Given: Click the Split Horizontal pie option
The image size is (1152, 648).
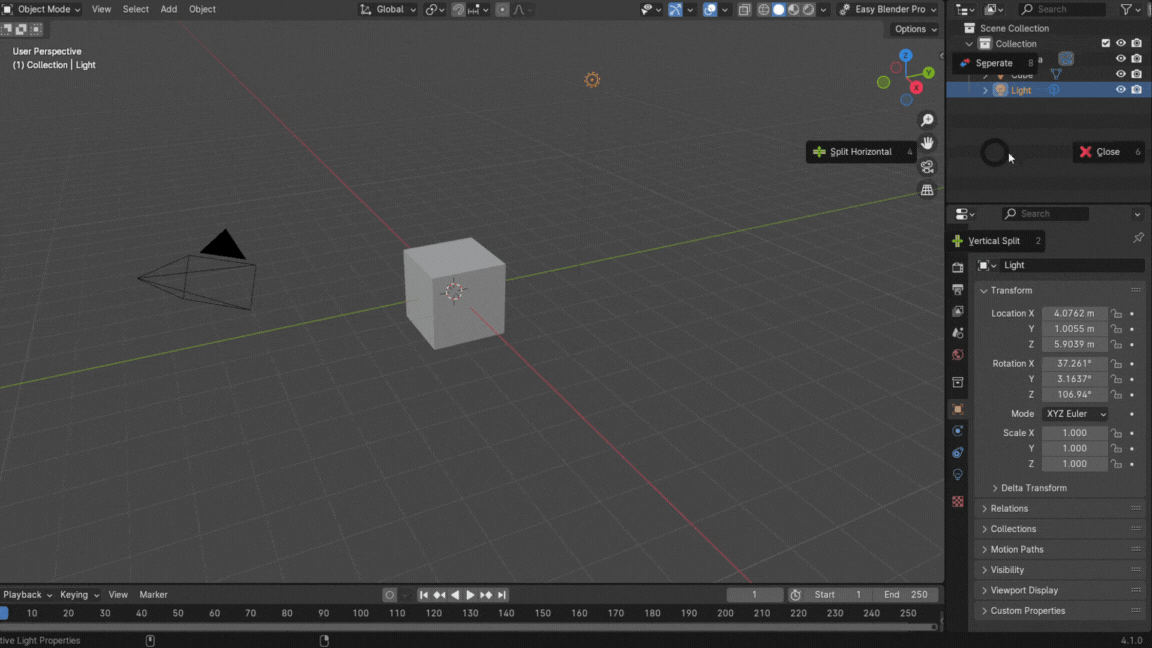Looking at the screenshot, I should [x=860, y=152].
